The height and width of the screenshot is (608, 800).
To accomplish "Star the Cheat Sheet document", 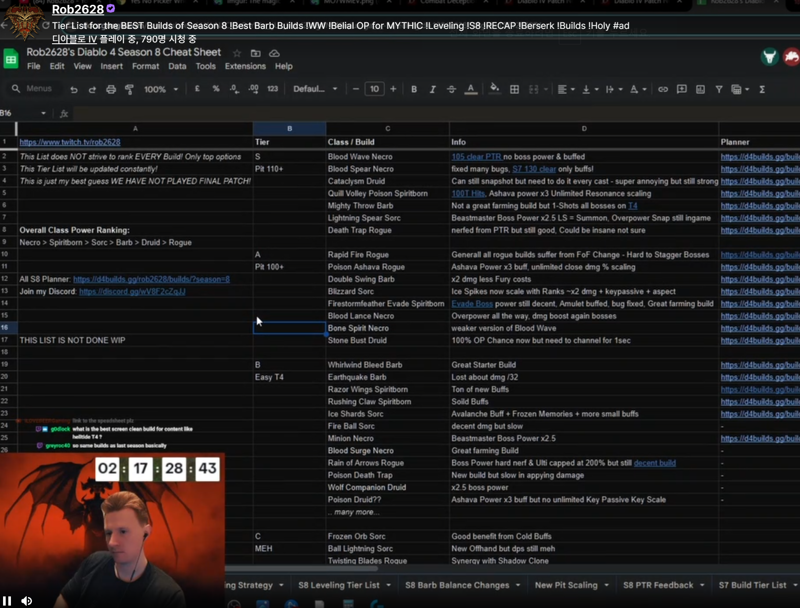I will point(237,53).
